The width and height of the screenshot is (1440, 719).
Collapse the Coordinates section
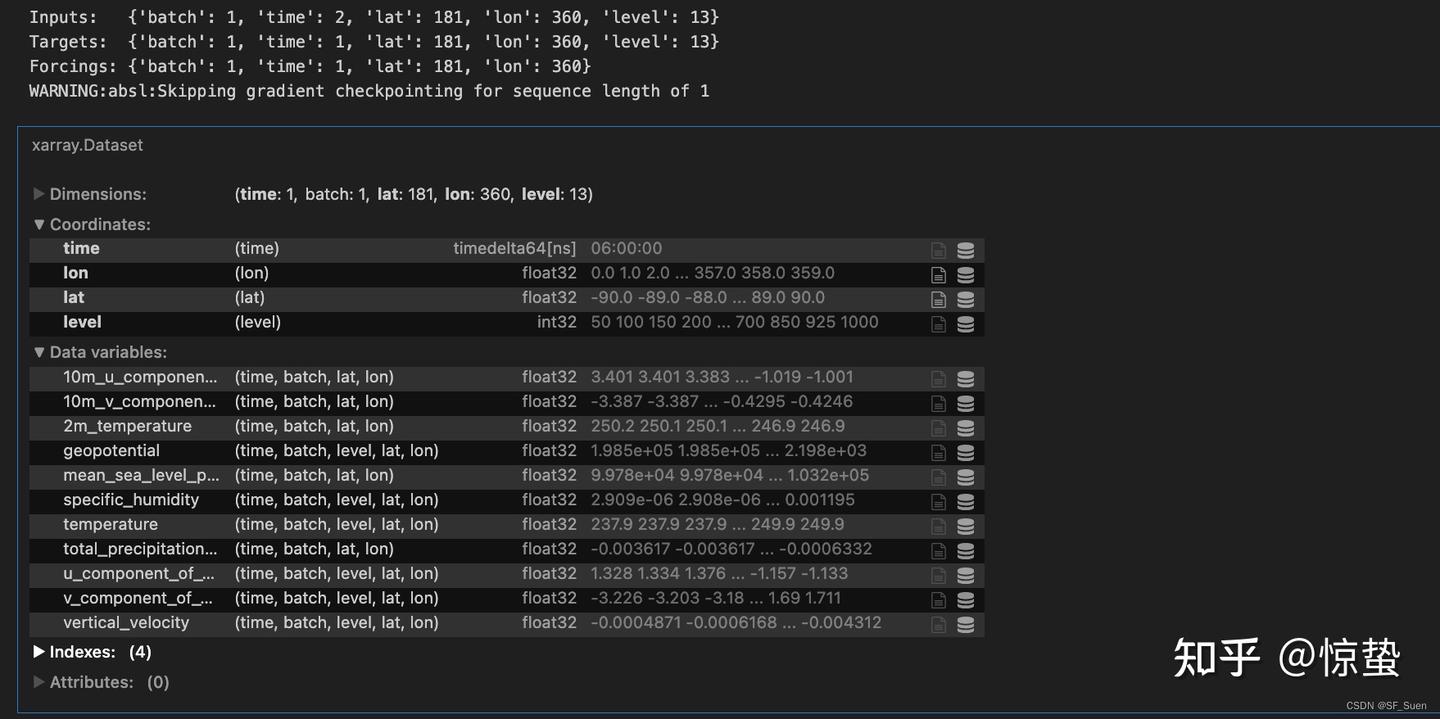[92, 224]
